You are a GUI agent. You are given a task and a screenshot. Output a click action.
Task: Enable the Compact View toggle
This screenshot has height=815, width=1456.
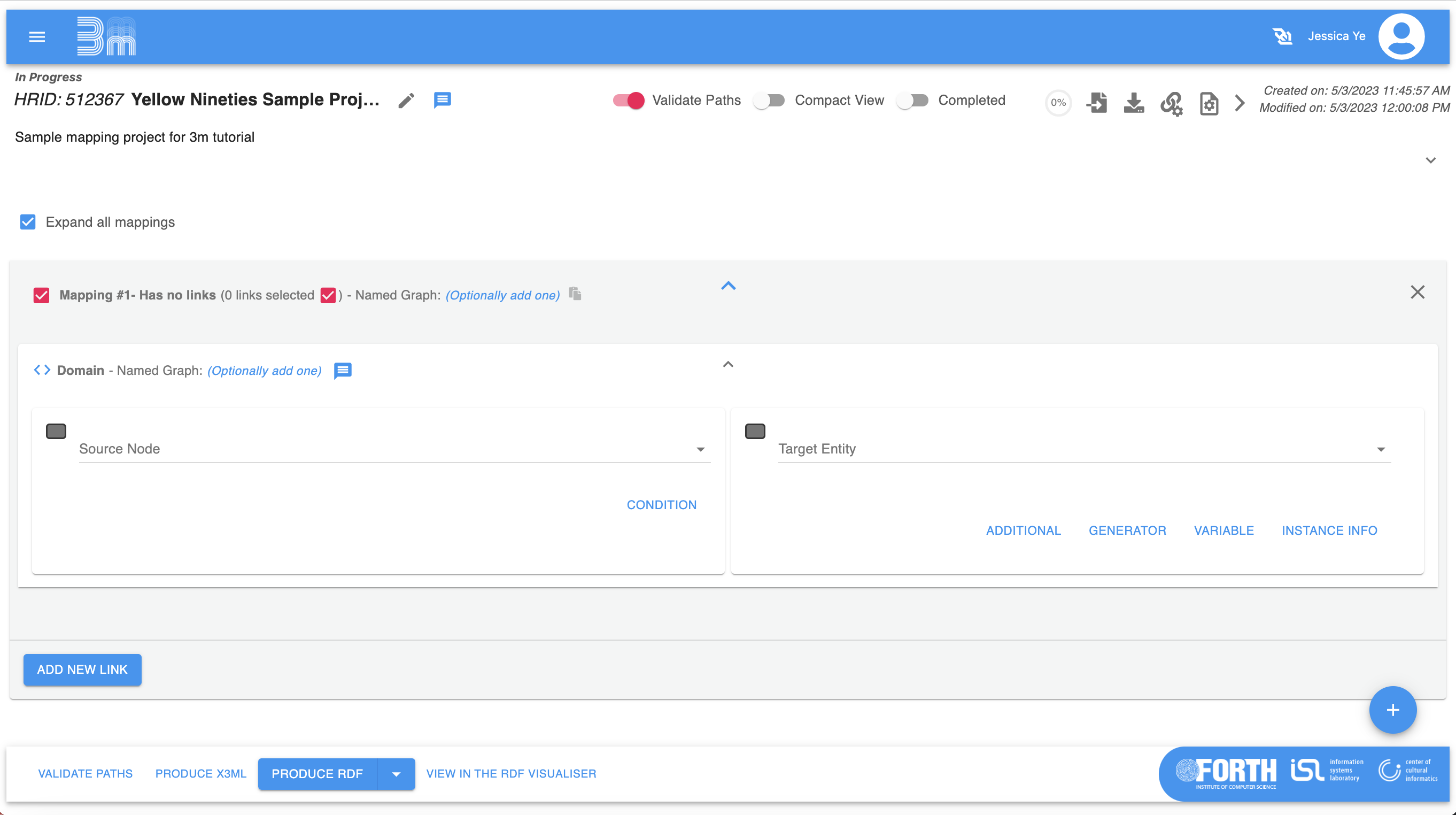point(769,100)
